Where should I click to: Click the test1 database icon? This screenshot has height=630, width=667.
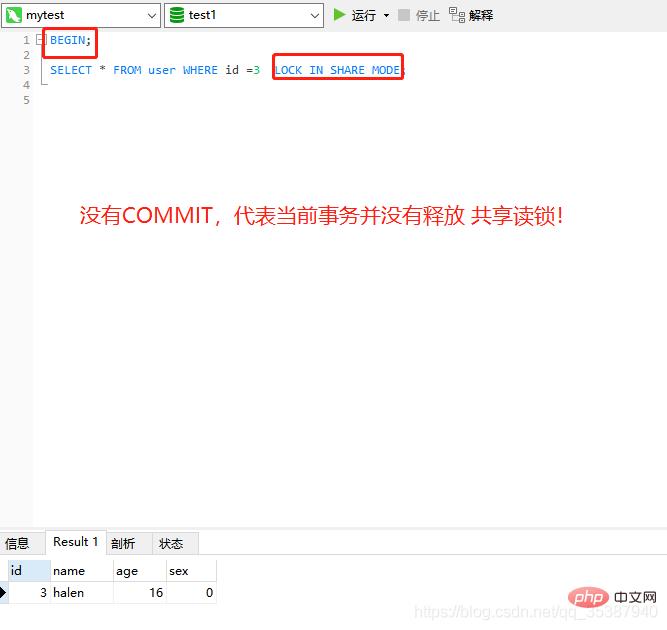[177, 15]
